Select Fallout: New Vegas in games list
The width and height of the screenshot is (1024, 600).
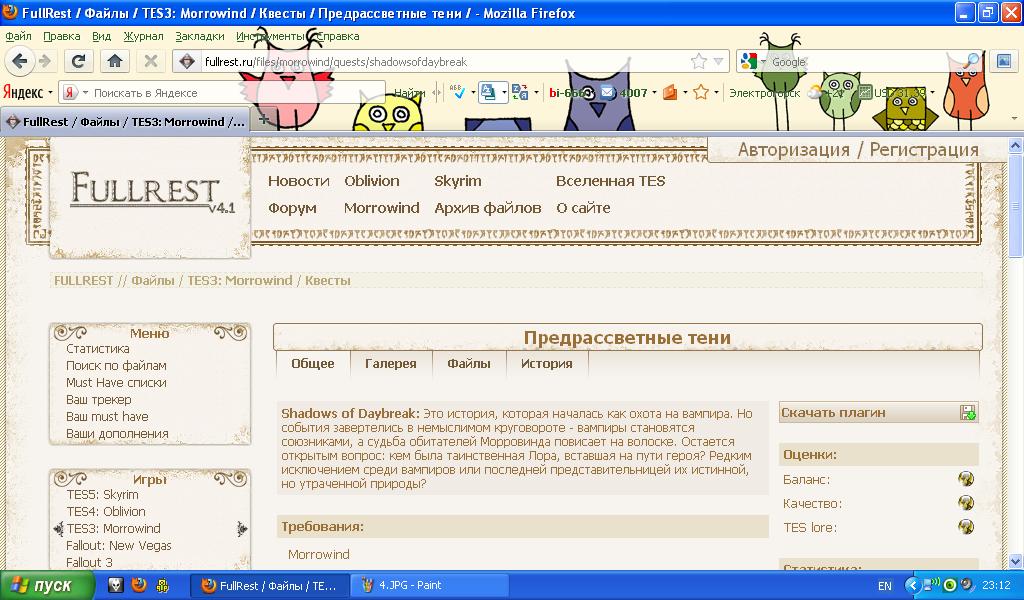click(x=119, y=545)
